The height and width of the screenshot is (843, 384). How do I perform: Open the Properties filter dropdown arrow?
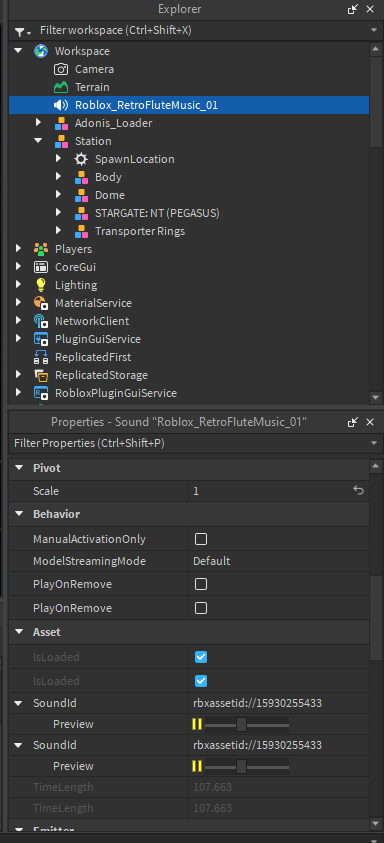pos(374,444)
